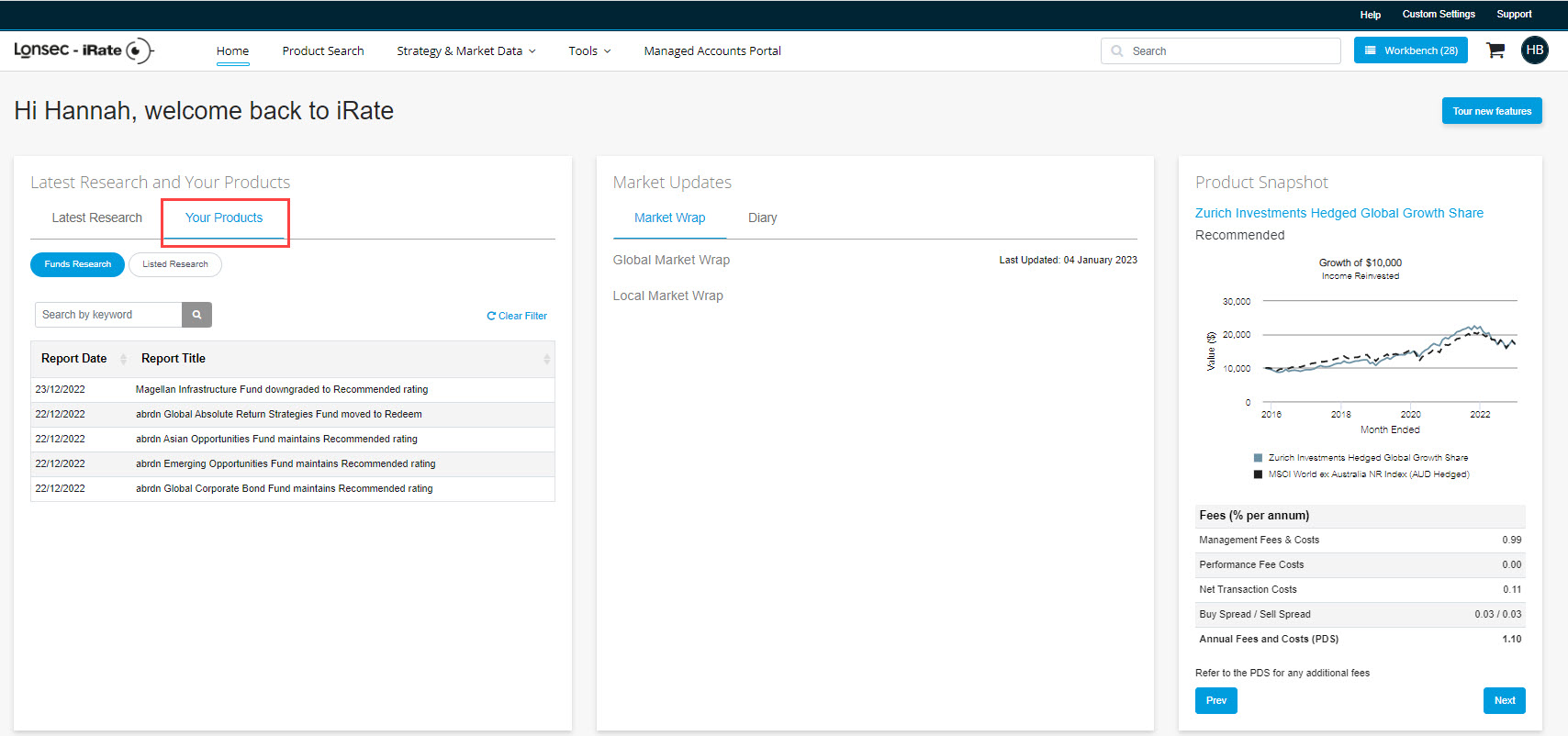1568x736 pixels.
Task: Open Custom Settings
Action: [1439, 15]
